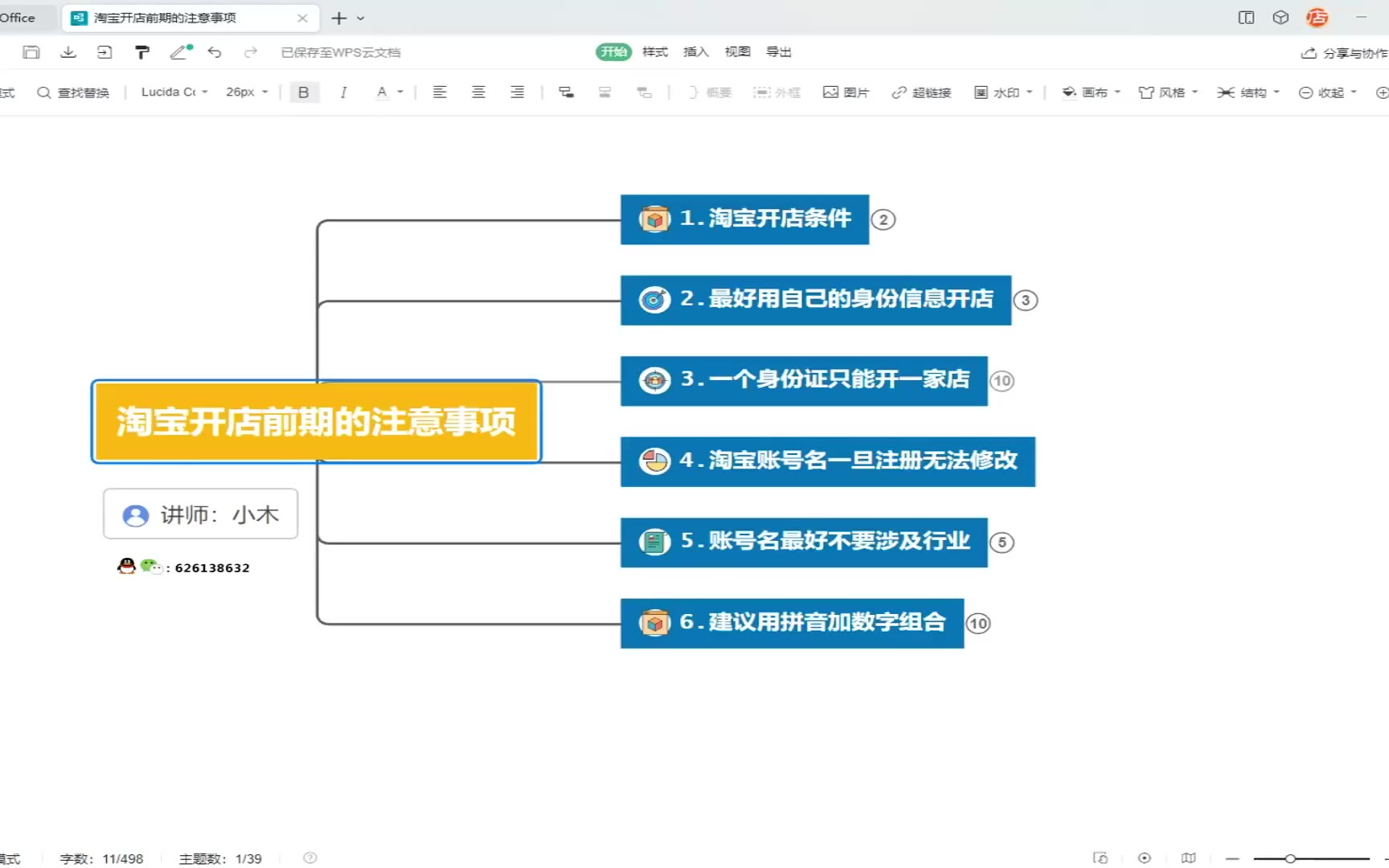Toggle italic text formatting

click(343, 92)
